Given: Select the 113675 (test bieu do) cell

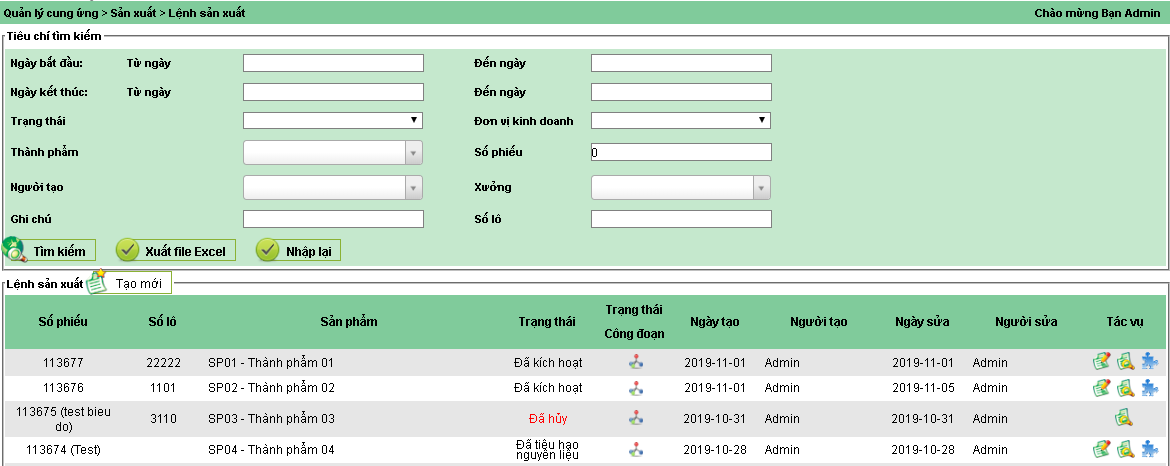Looking at the screenshot, I should [x=63, y=418].
